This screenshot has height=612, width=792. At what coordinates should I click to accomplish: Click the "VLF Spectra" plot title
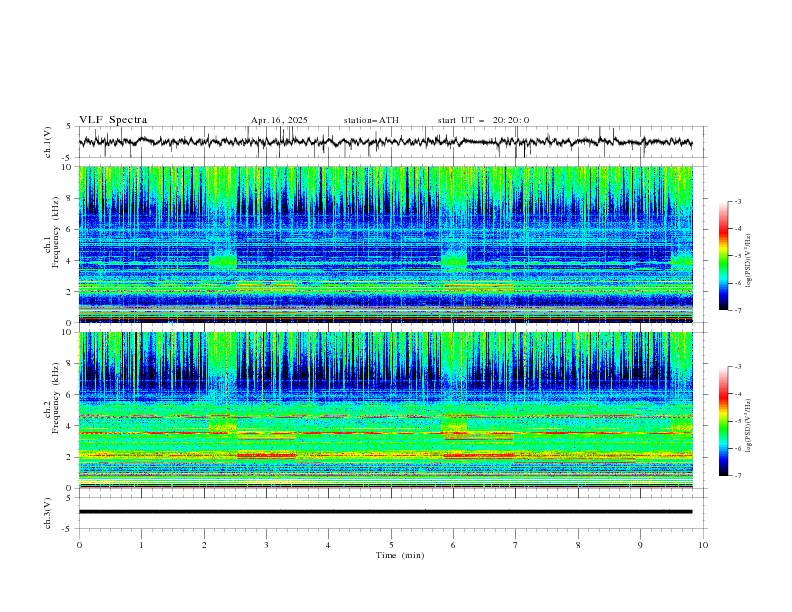pyautogui.click(x=113, y=120)
